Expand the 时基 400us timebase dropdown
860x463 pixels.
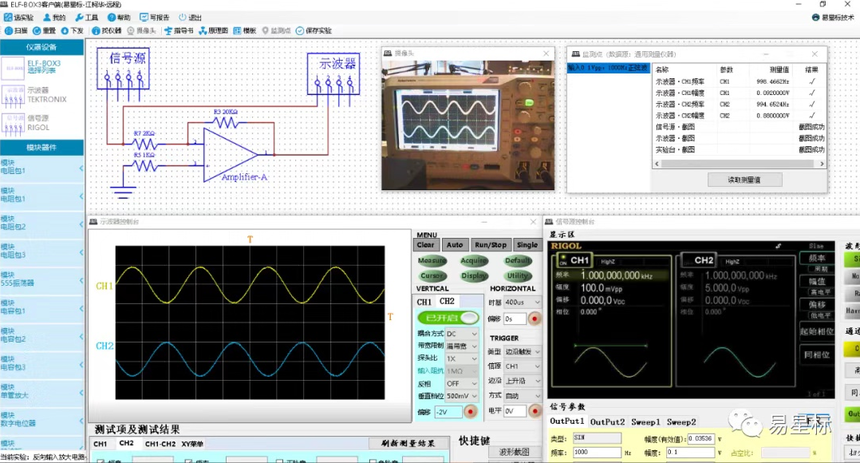(x=520, y=301)
